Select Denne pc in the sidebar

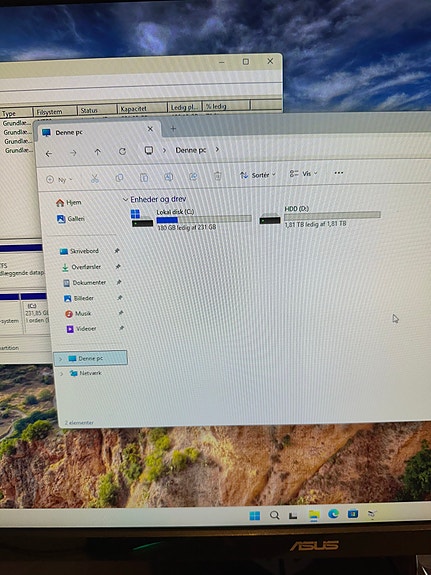(91, 358)
